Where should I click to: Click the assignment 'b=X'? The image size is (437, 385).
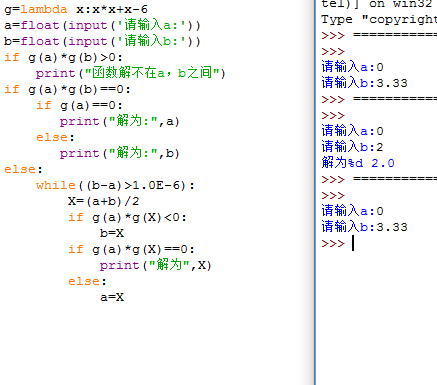112,233
